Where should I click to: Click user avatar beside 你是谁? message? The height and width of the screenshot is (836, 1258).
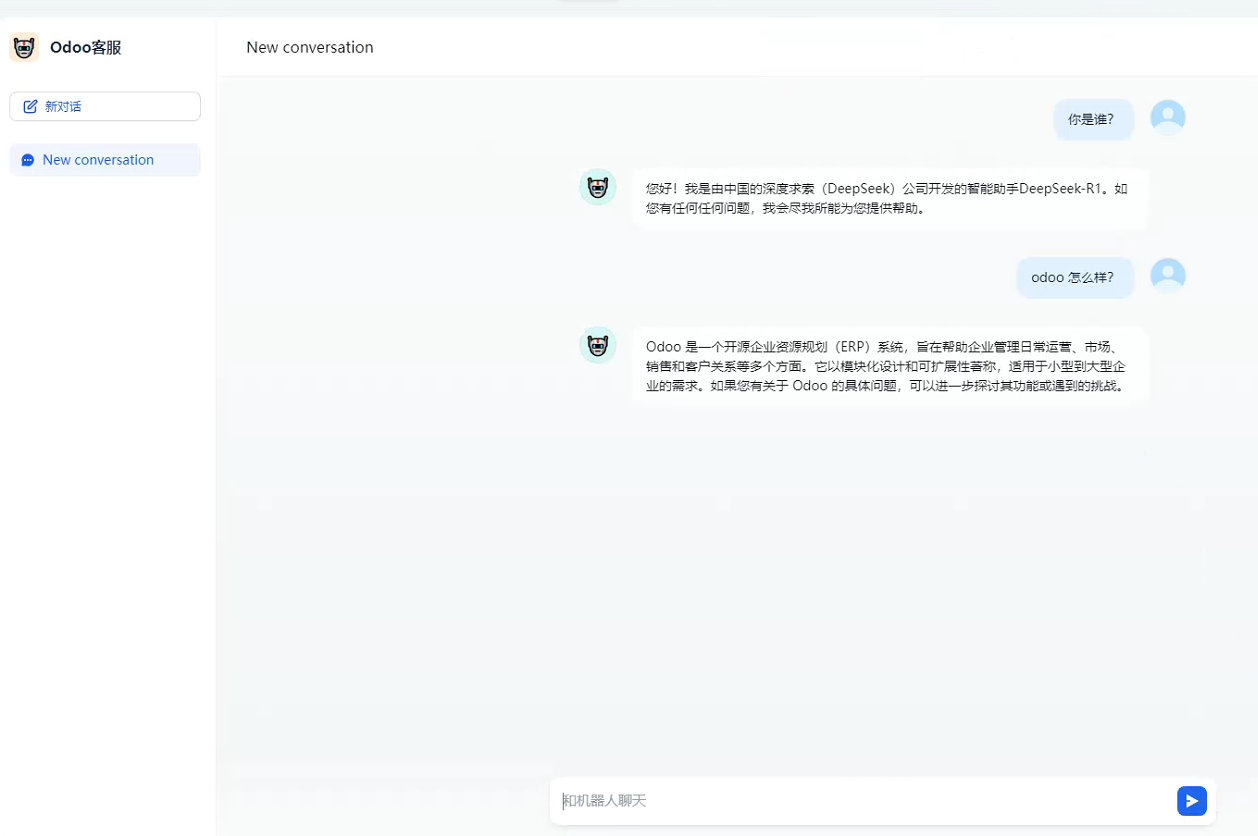[1168, 117]
